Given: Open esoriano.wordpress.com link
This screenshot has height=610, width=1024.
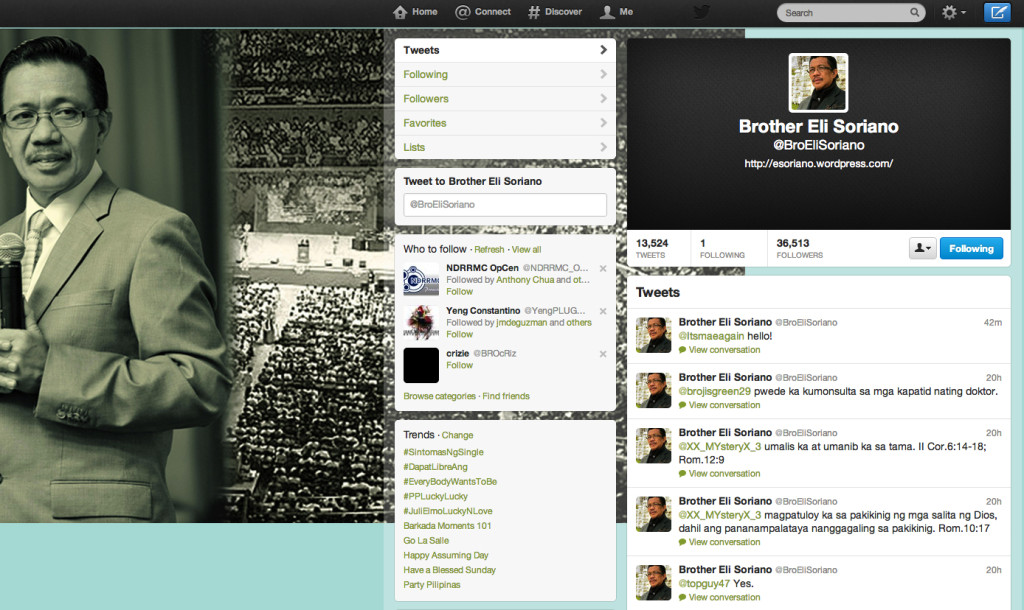Looking at the screenshot, I should [818, 163].
